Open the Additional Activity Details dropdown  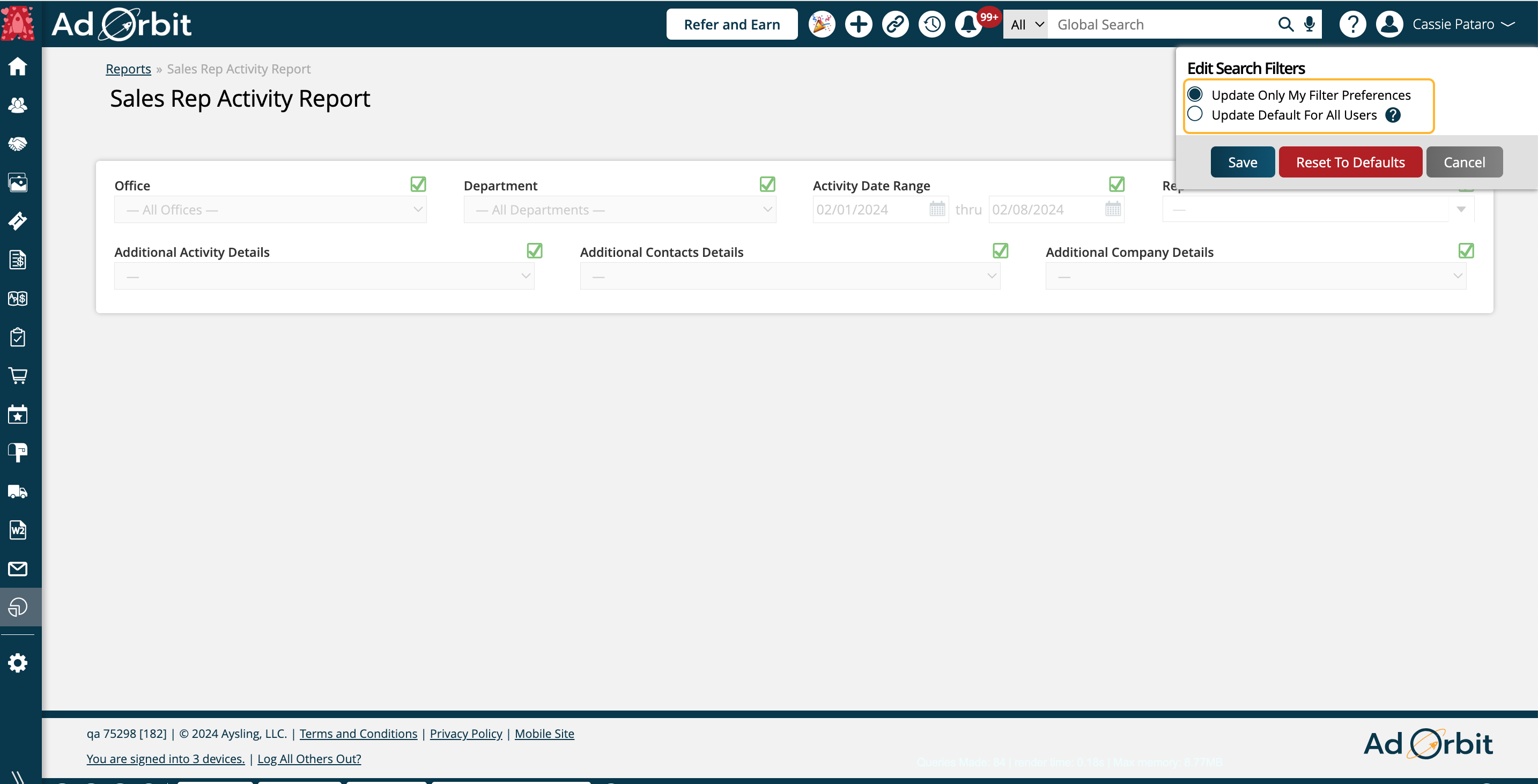click(323, 276)
